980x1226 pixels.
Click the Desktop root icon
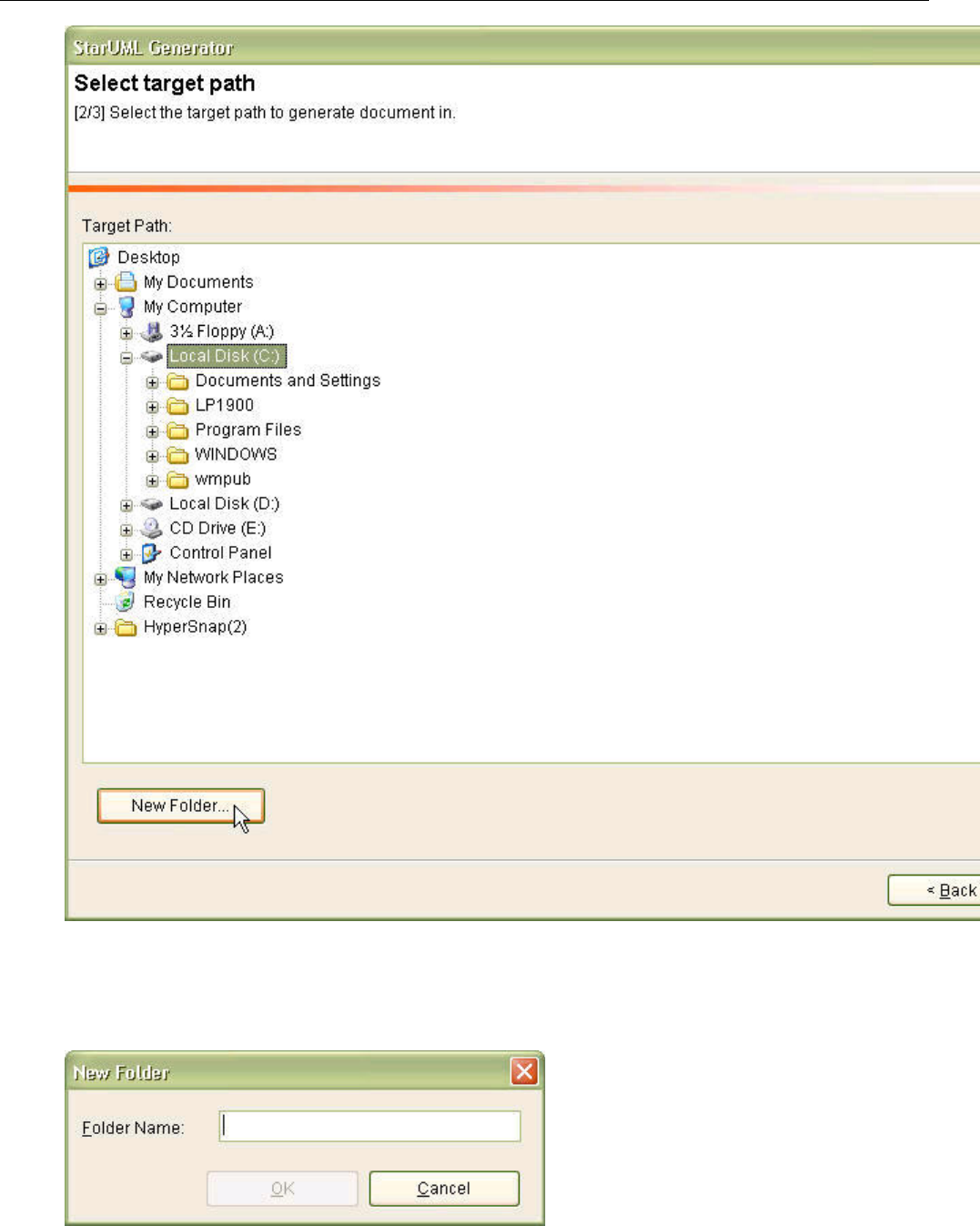point(99,258)
